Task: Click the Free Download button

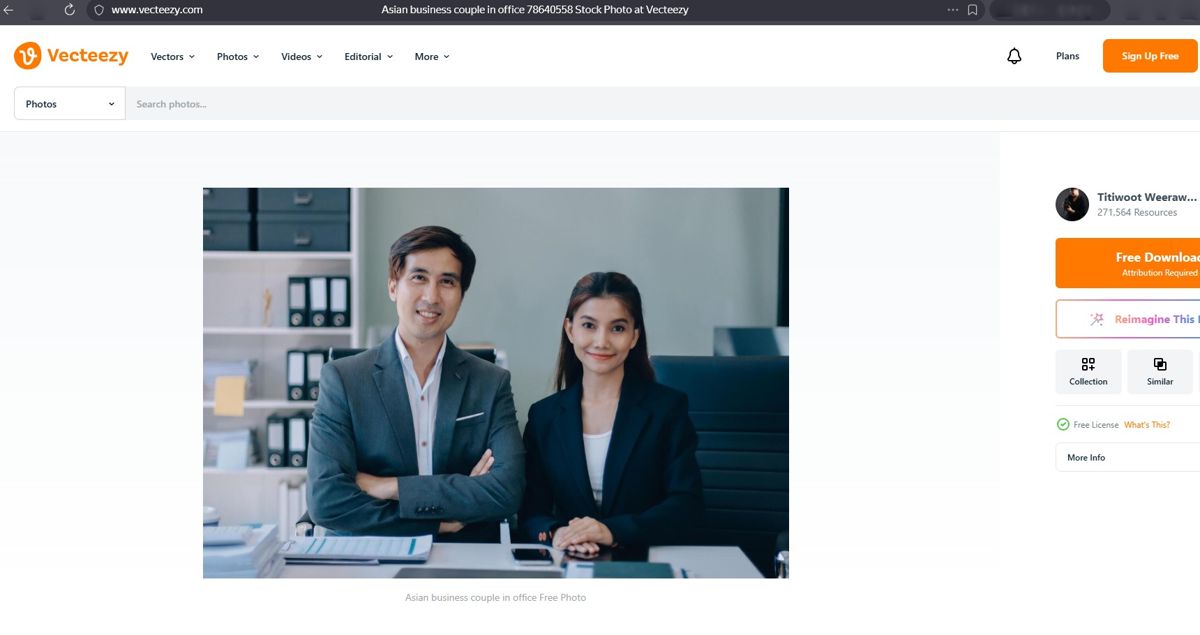Action: click(1128, 263)
